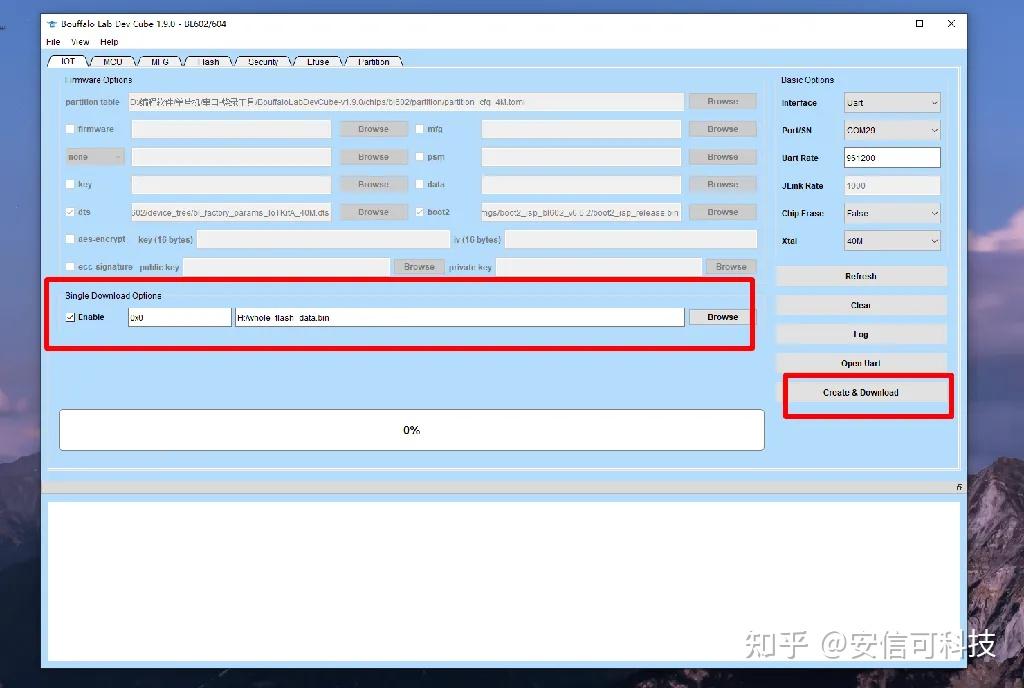Click the Bouffalo Lab Dev Cube title icon

pyautogui.click(x=52, y=24)
